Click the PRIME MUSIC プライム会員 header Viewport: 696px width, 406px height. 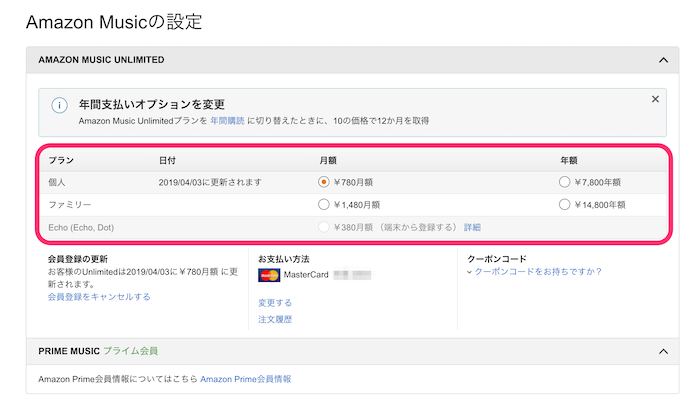coord(97,352)
